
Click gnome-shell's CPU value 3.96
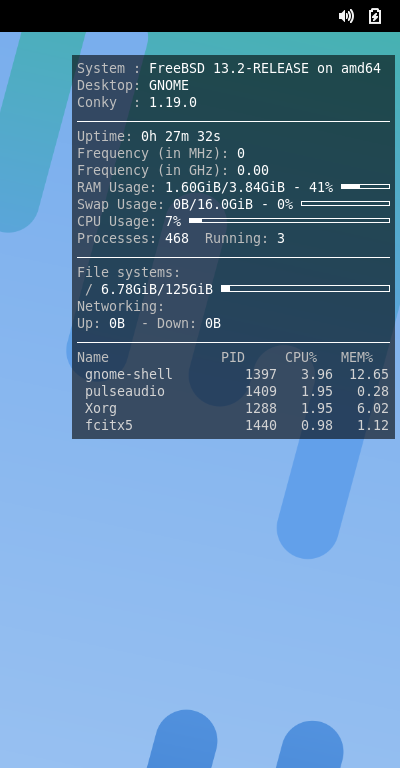pos(317,375)
